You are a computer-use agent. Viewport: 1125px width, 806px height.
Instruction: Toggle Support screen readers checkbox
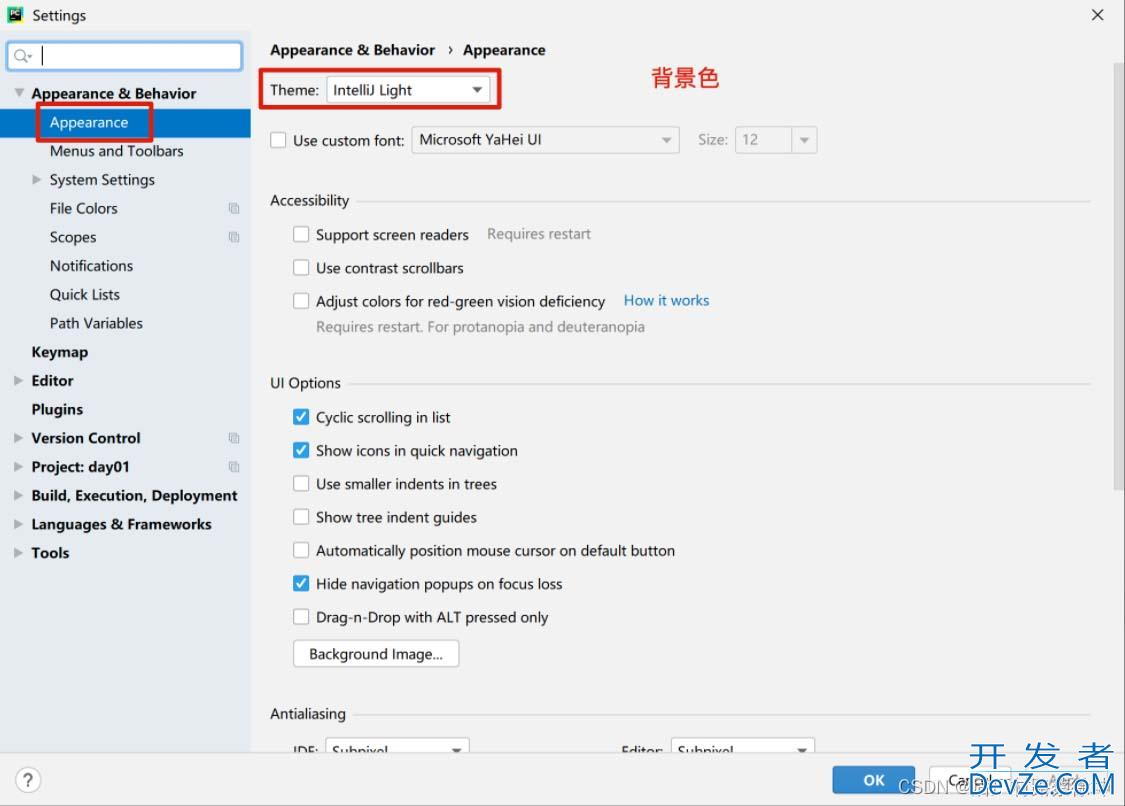coord(301,235)
